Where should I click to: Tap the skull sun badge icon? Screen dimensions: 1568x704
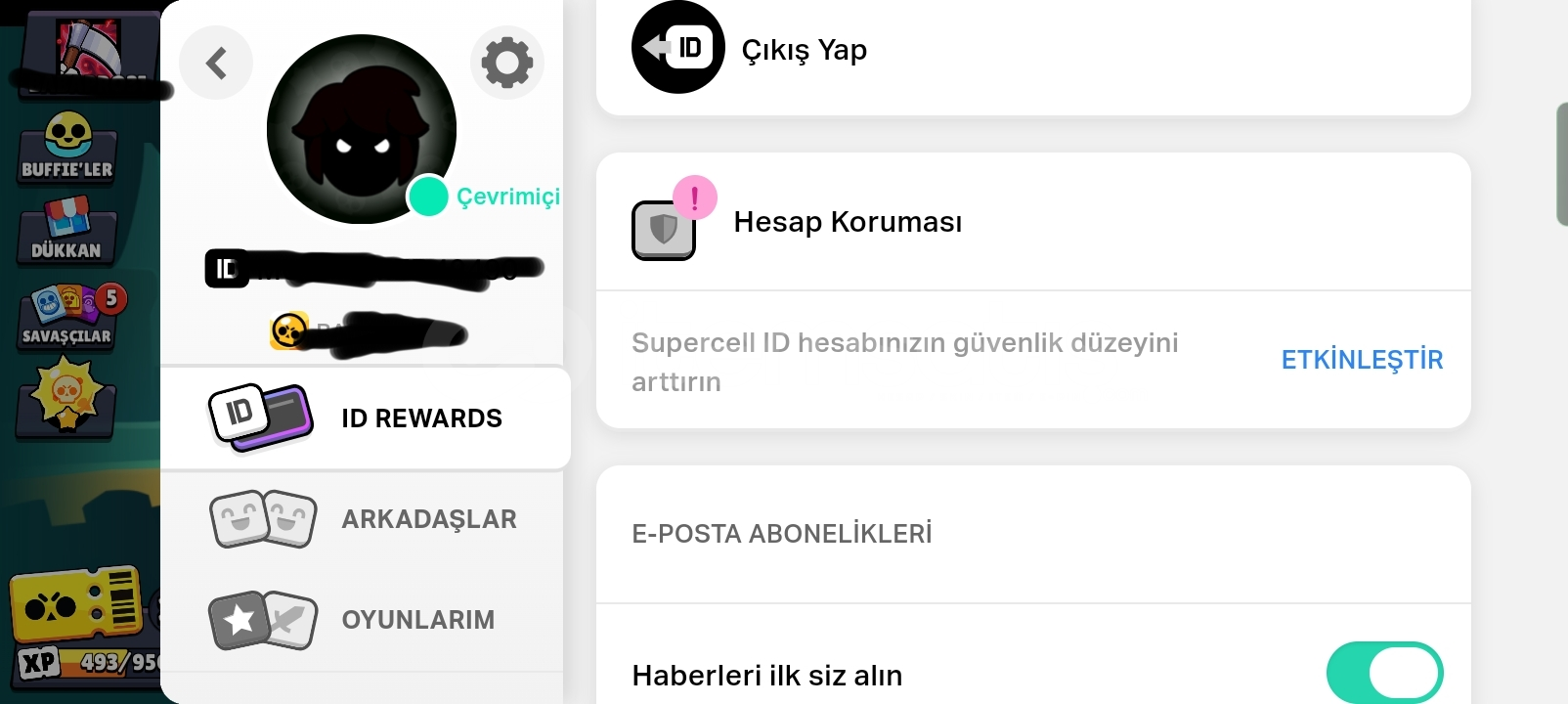point(65,397)
